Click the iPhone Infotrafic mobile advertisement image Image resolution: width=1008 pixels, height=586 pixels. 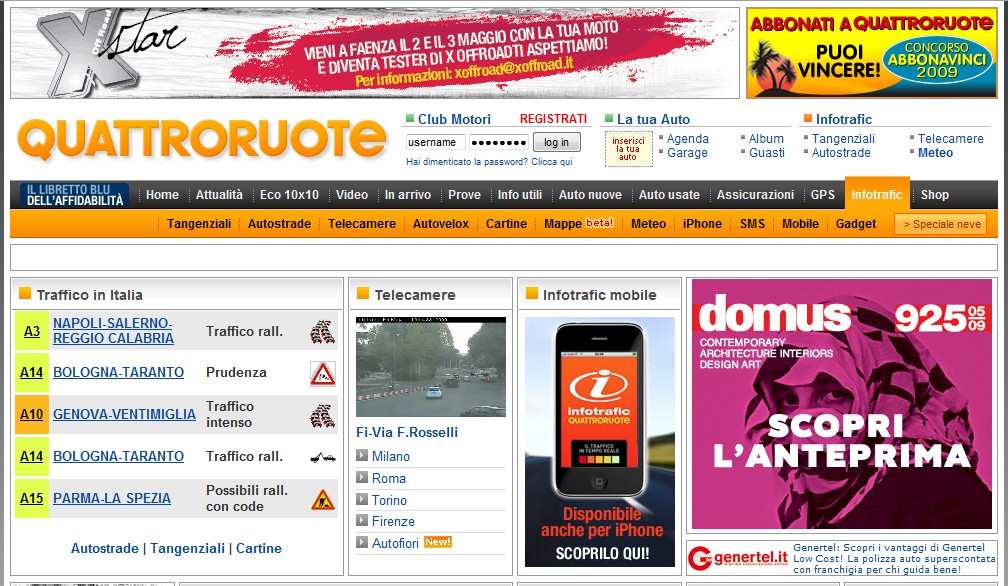tap(599, 442)
